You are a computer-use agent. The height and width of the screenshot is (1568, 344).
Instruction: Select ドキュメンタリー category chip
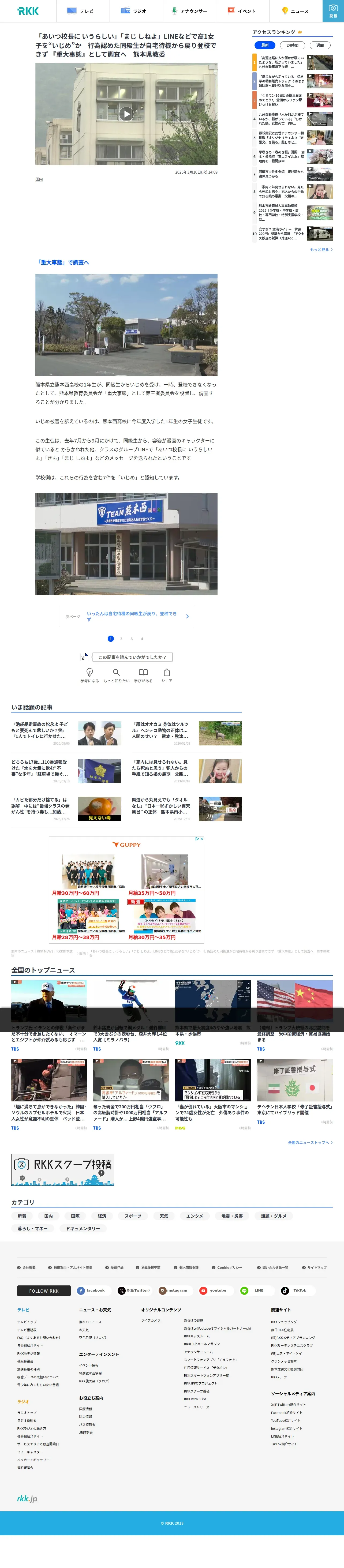(83, 1228)
